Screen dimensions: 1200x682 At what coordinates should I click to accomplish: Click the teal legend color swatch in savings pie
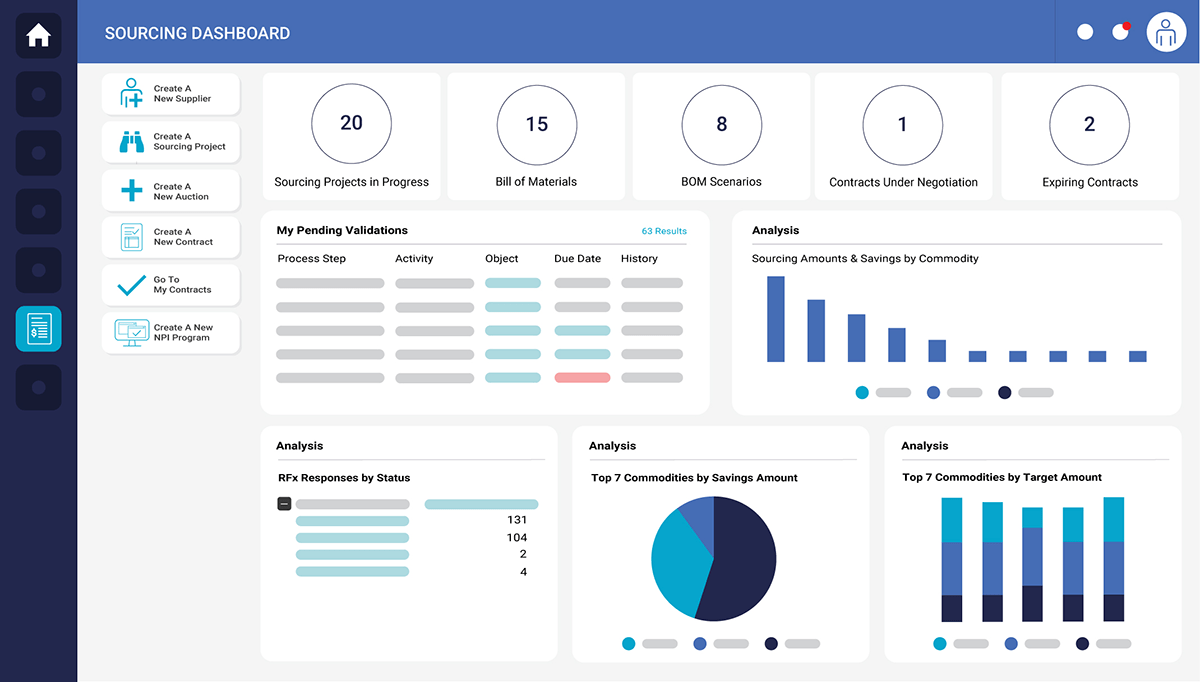point(627,644)
